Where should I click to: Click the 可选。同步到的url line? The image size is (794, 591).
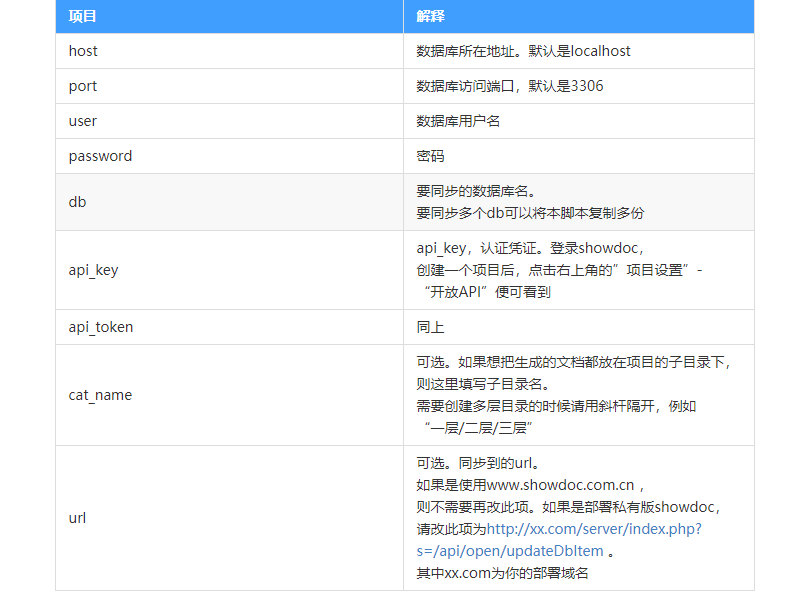(x=479, y=463)
